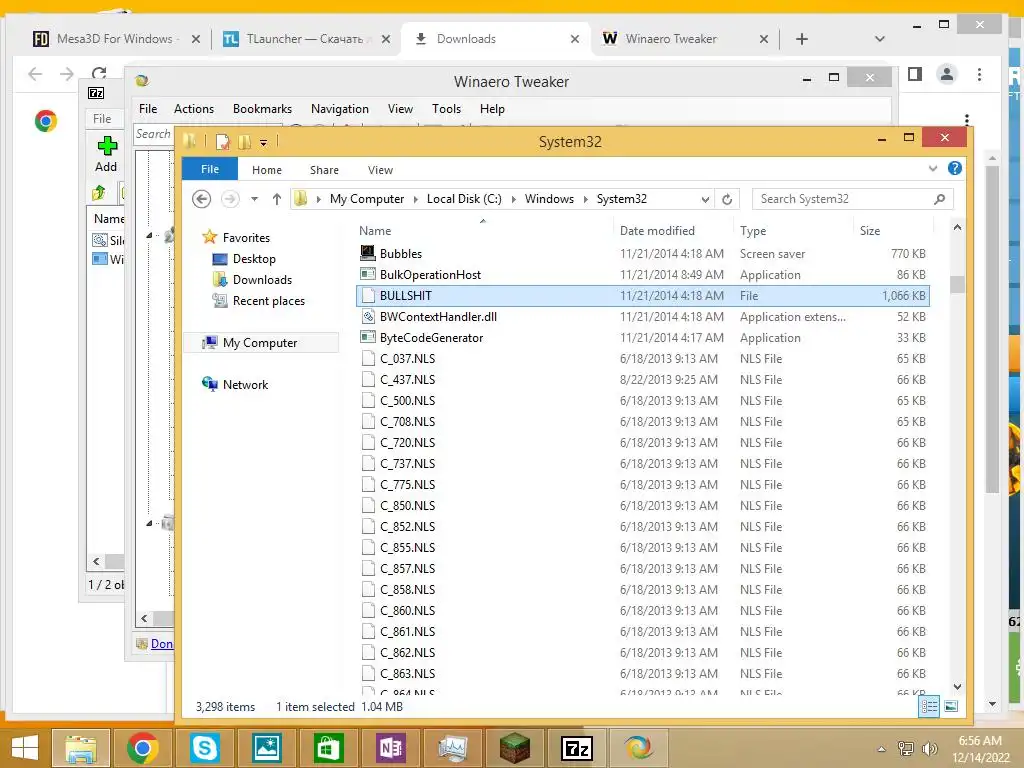The width and height of the screenshot is (1024, 768).
Task: Open the Minecraft block taskbar icon
Action: click(515, 748)
